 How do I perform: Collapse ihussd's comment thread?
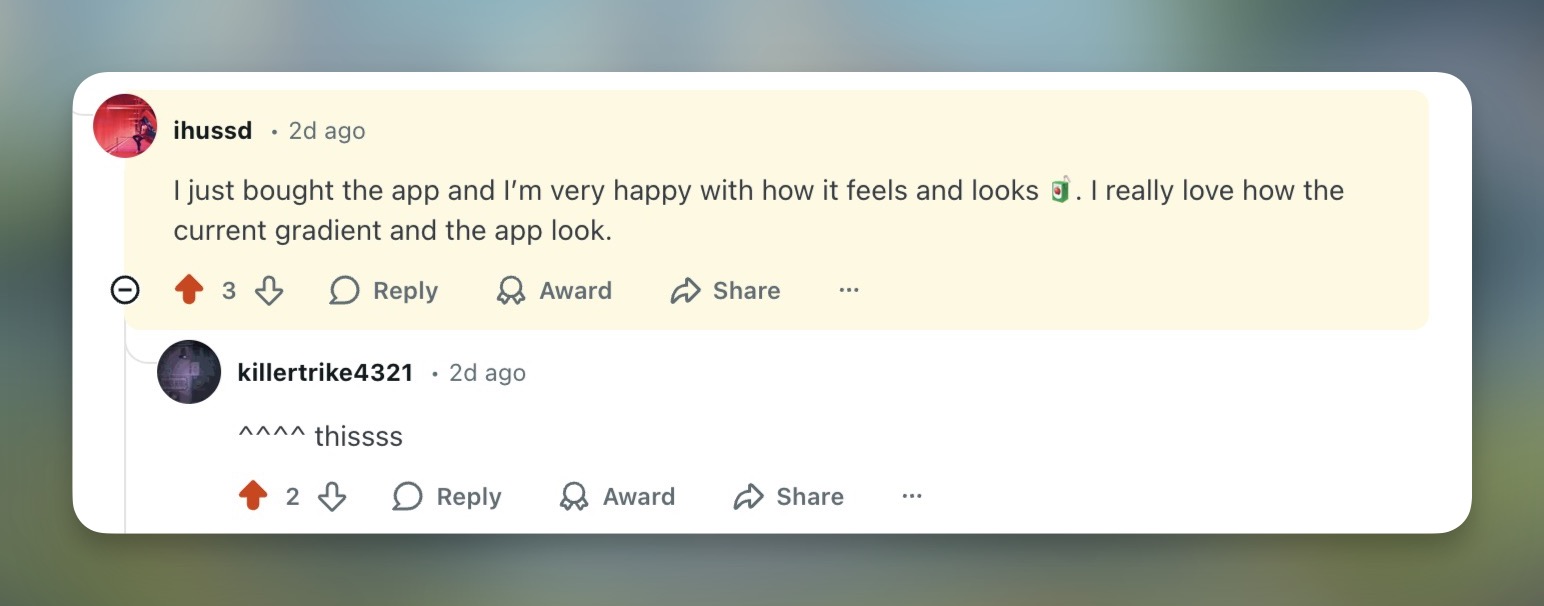[124, 290]
